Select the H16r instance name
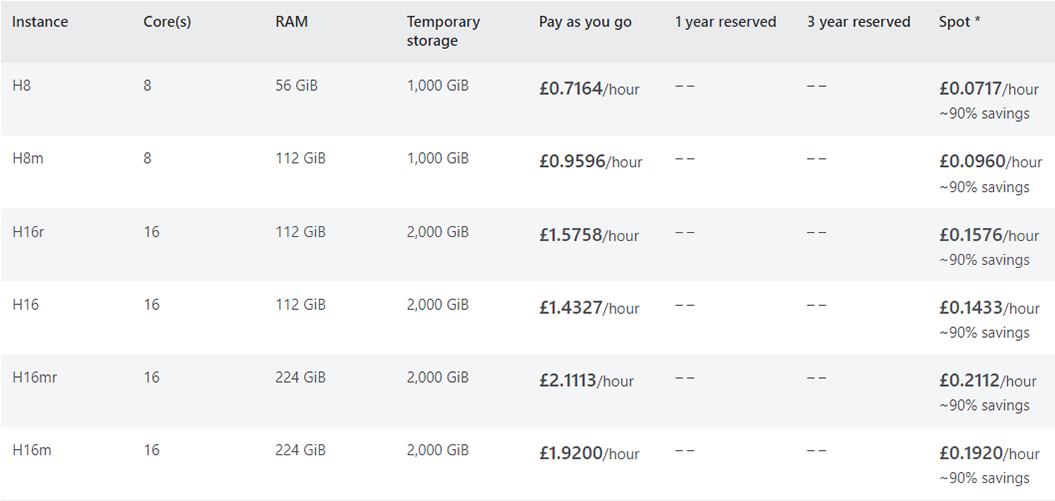The width and height of the screenshot is (1055, 501). pyautogui.click(x=28, y=232)
